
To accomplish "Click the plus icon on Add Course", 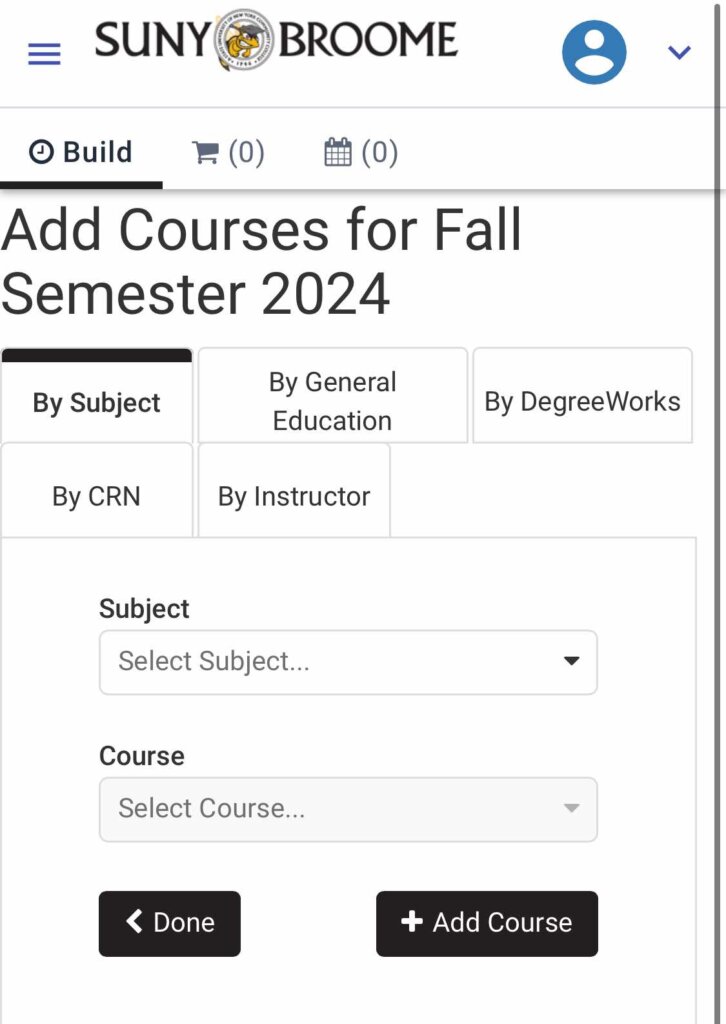I will [x=412, y=921].
